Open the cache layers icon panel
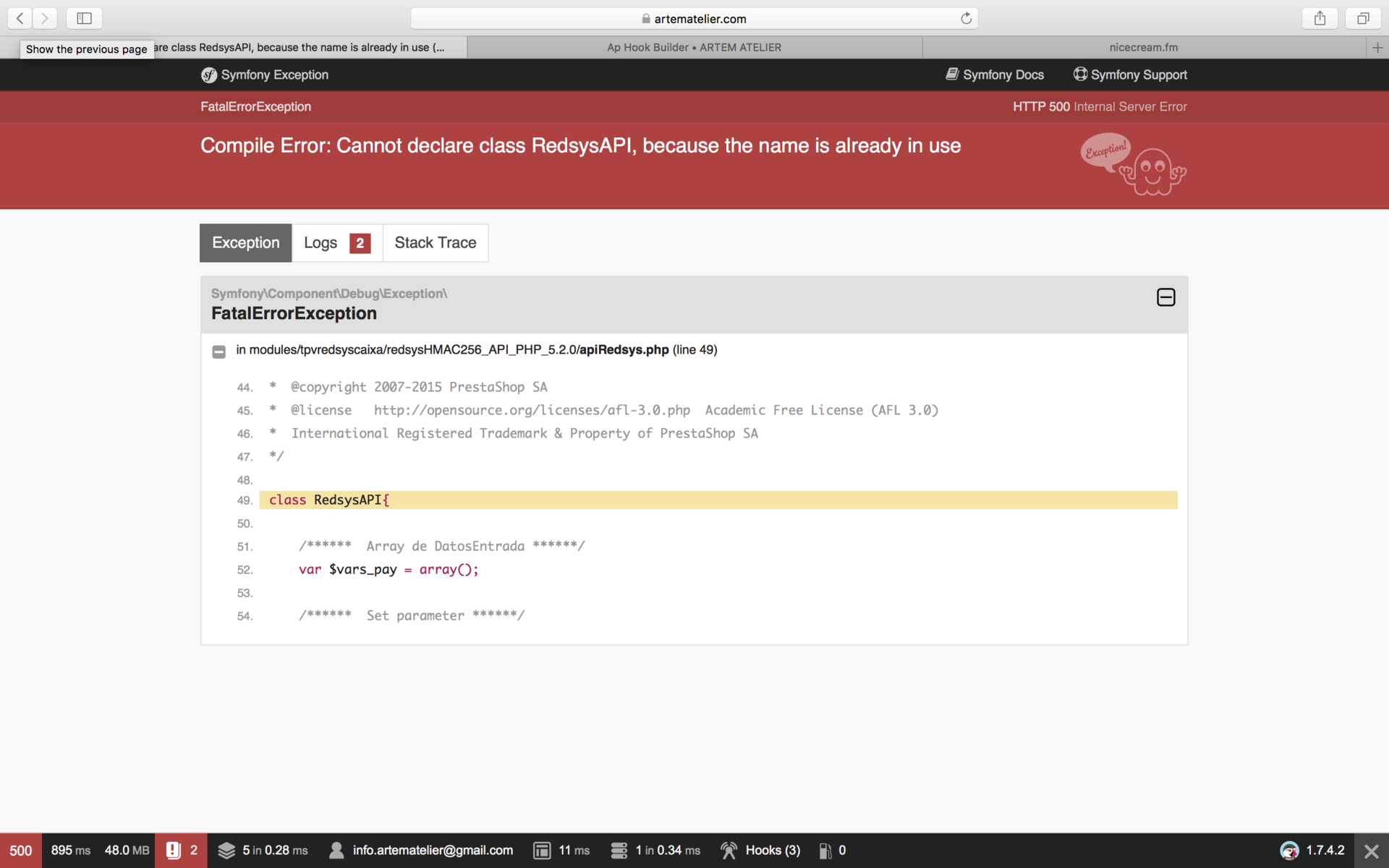 [226, 851]
